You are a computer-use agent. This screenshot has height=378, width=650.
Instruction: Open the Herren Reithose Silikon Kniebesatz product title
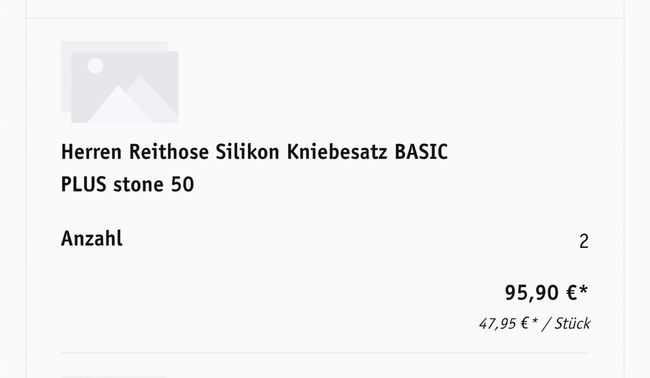pyautogui.click(x=254, y=168)
